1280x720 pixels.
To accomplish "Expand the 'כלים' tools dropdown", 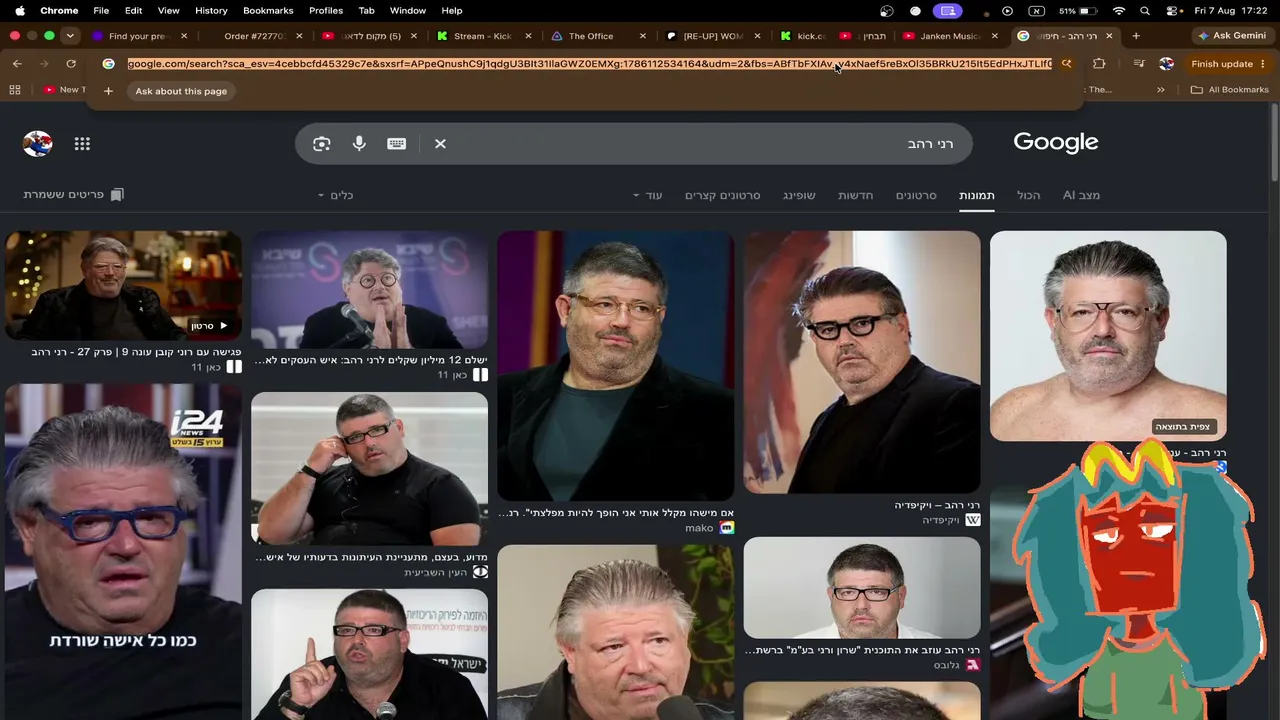I will coord(336,195).
